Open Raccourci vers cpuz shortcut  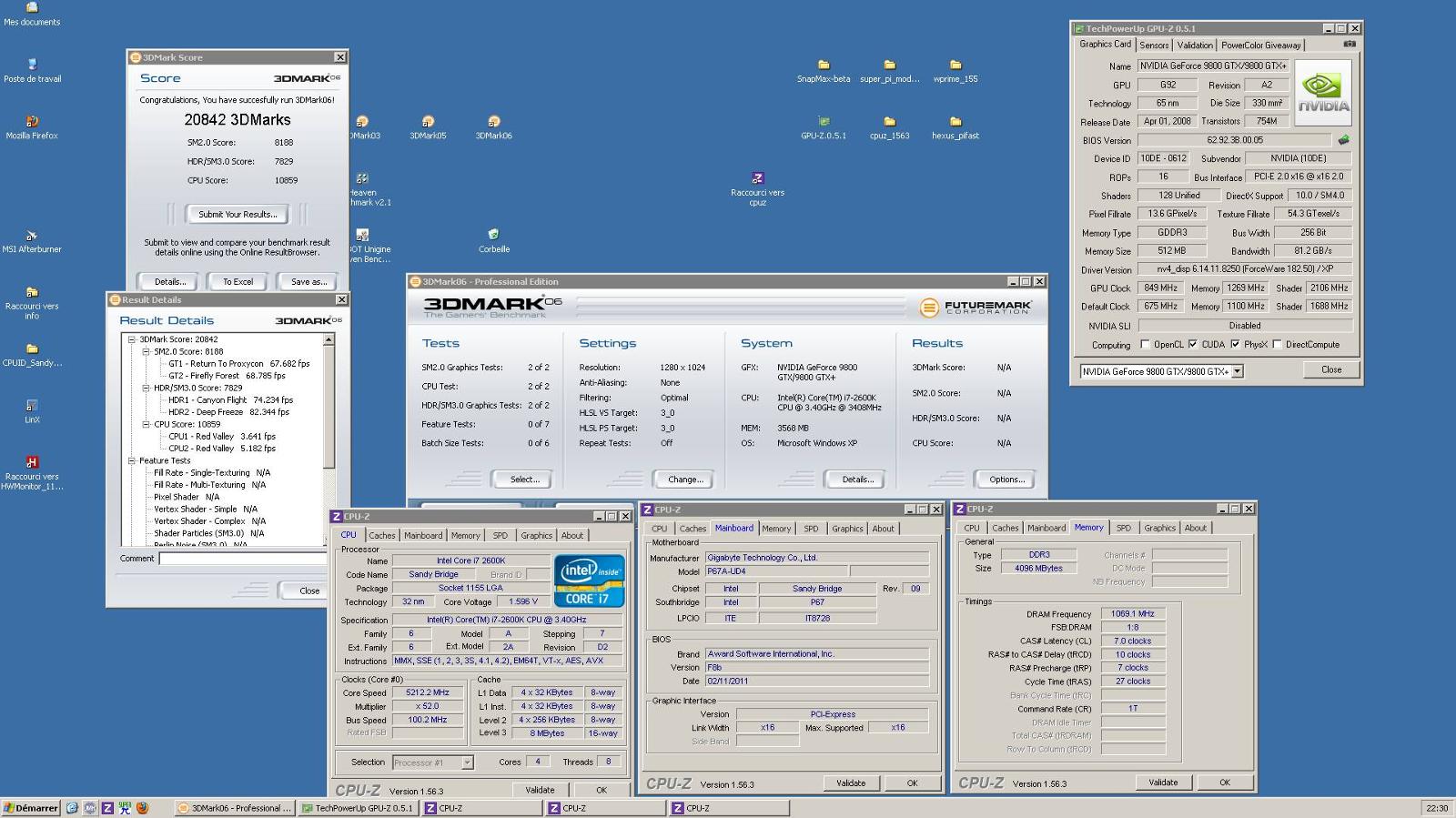pos(757,189)
